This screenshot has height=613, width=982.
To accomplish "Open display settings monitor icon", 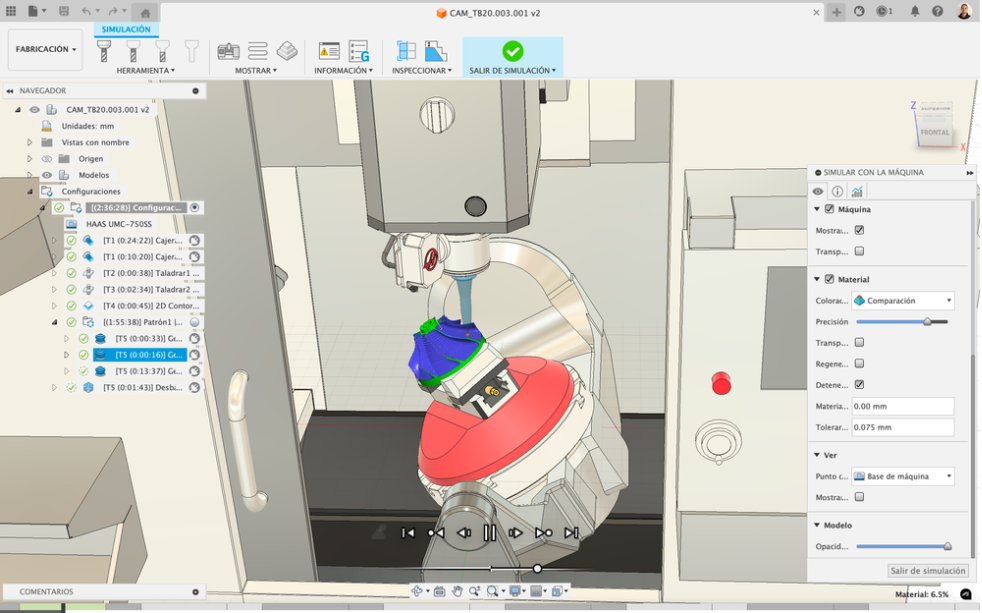I will coord(515,591).
